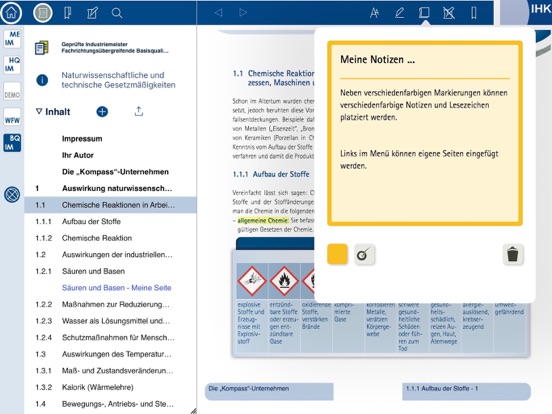
Task: Go to previous page arrow
Action: 218,13
